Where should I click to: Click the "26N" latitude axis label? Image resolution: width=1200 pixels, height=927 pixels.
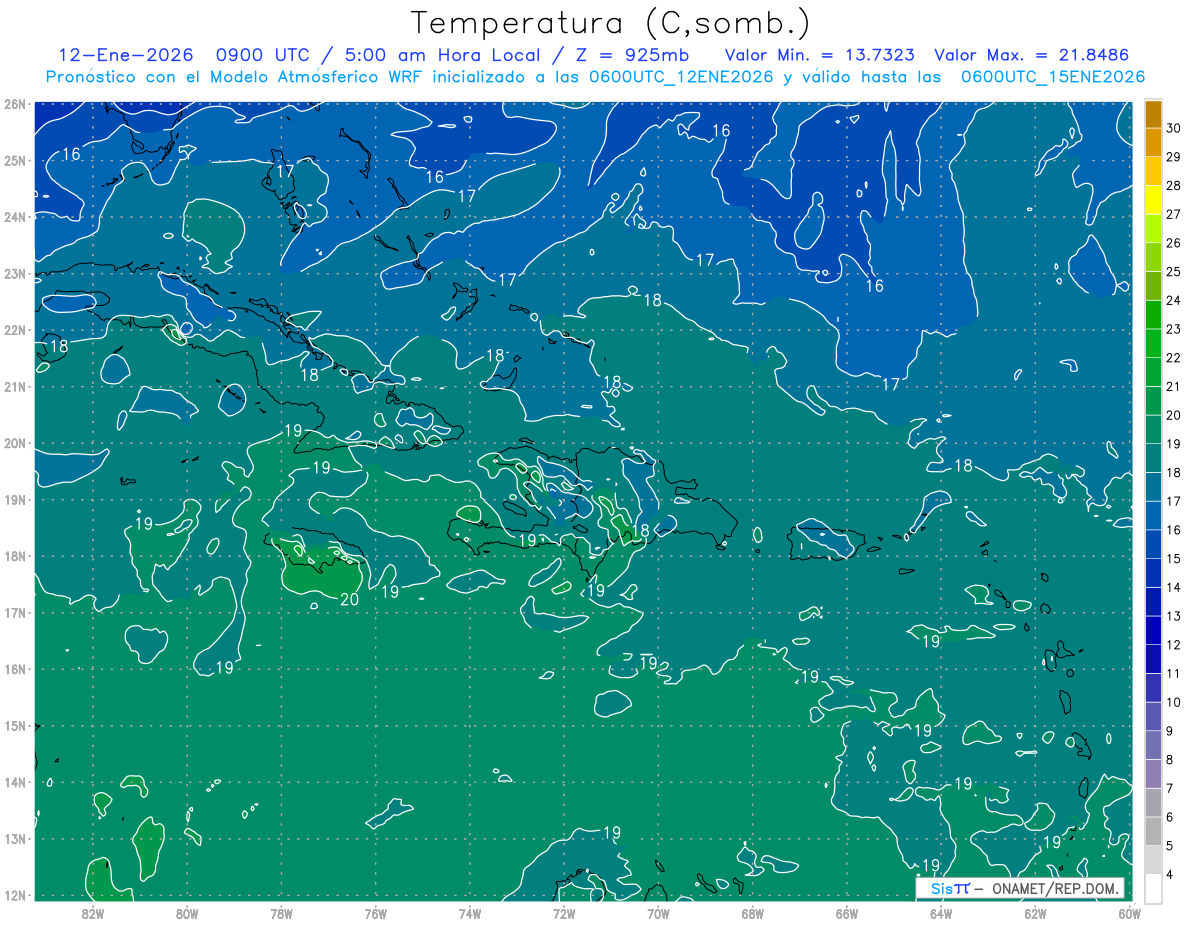(x=14, y=104)
